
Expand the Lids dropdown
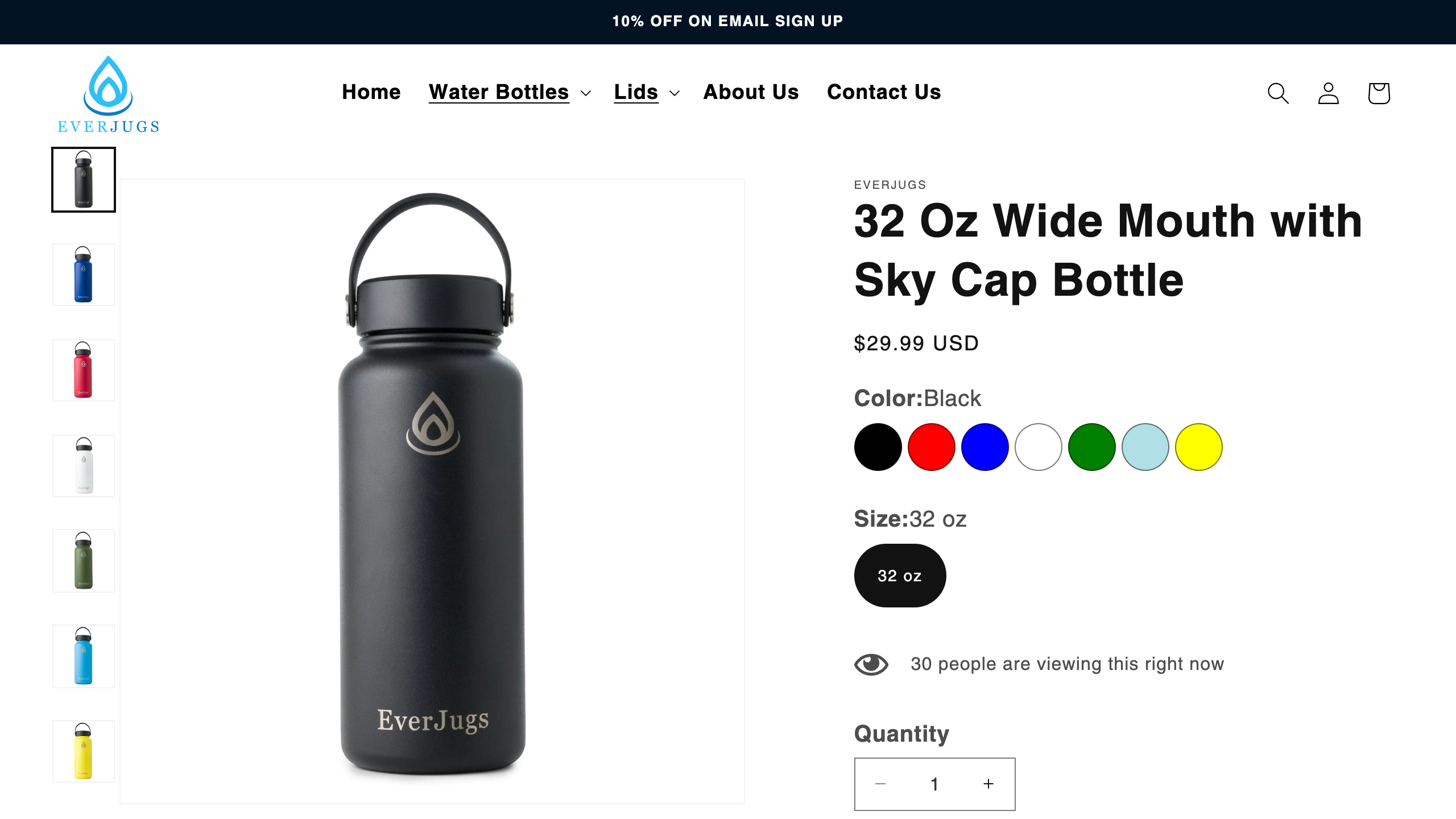(x=635, y=92)
